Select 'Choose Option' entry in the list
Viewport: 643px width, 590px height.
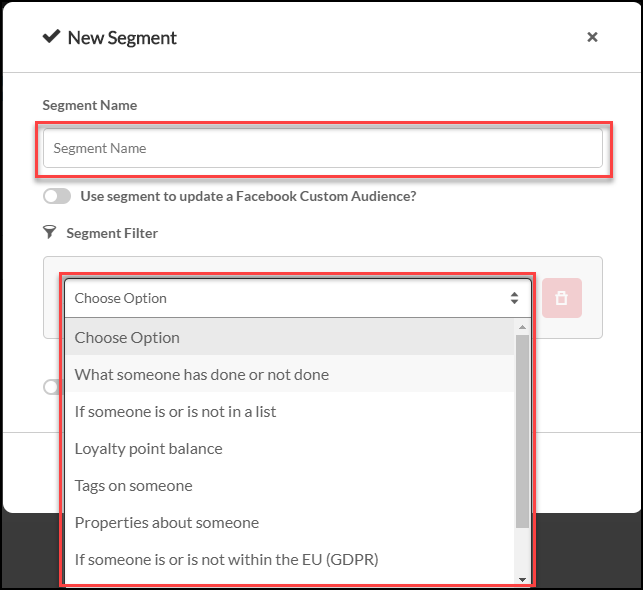point(290,337)
